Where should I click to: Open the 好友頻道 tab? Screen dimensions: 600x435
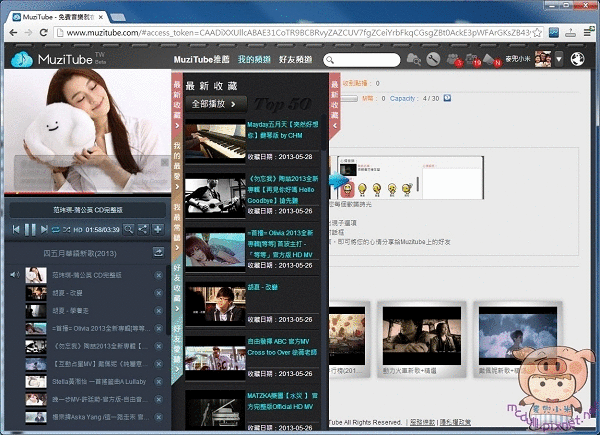tap(295, 60)
